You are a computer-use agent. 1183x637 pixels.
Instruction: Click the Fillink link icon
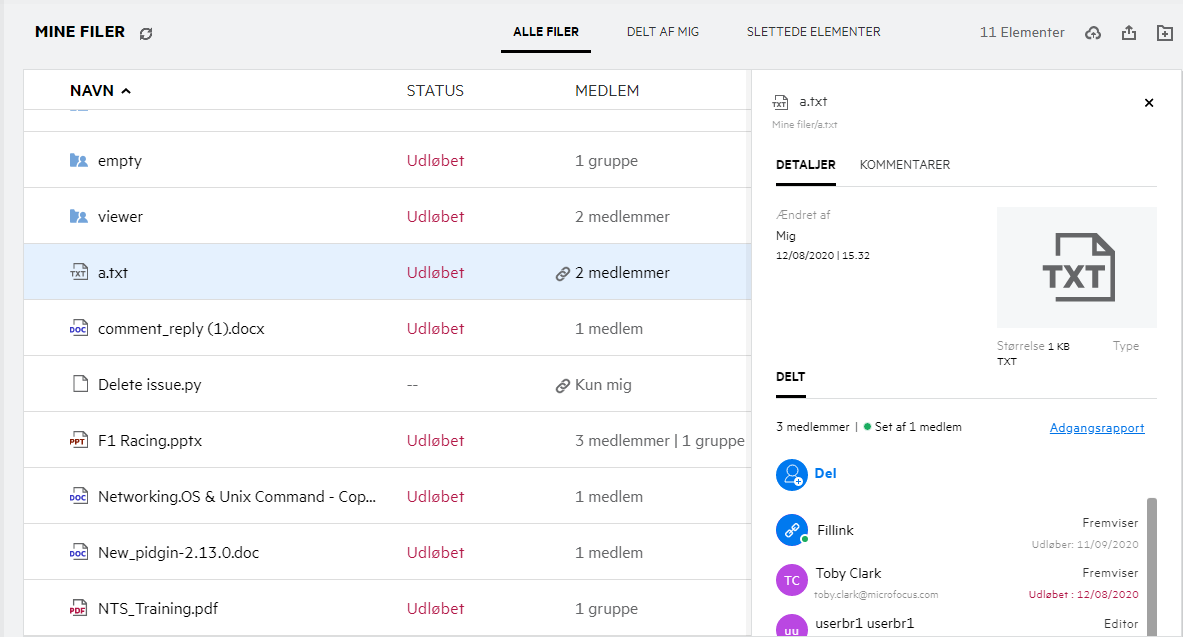point(791,530)
